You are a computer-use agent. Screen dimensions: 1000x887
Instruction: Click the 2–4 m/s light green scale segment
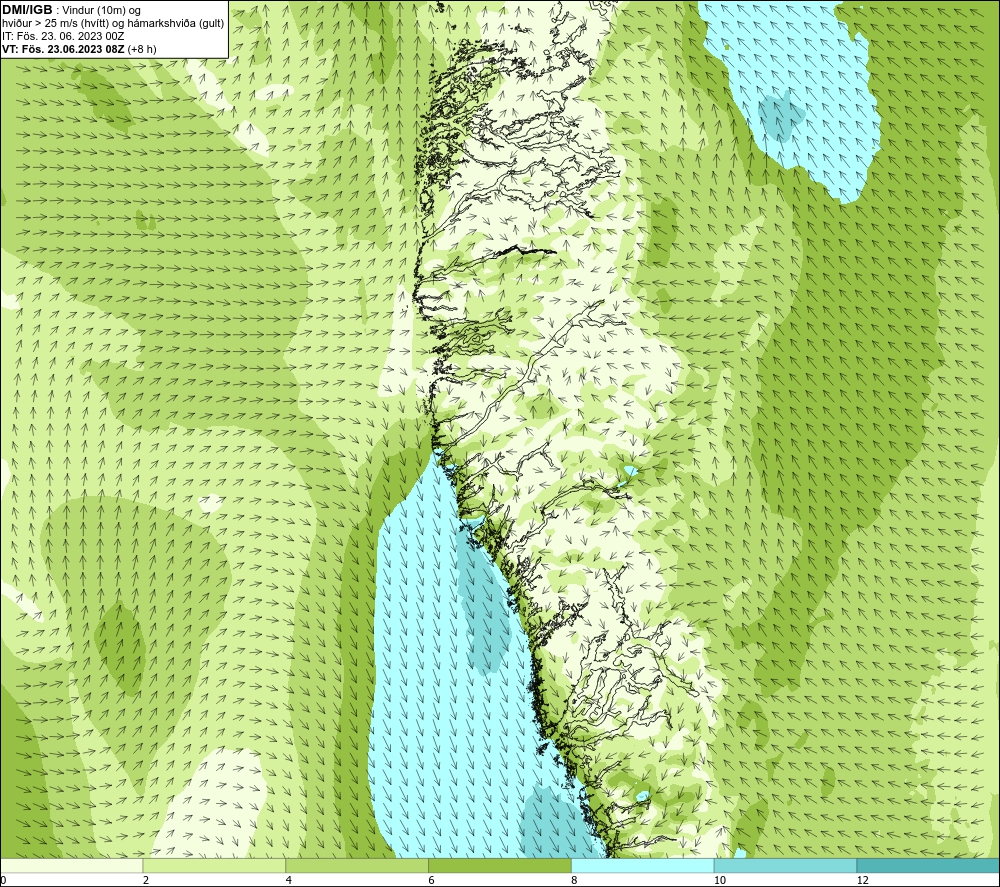point(214,865)
